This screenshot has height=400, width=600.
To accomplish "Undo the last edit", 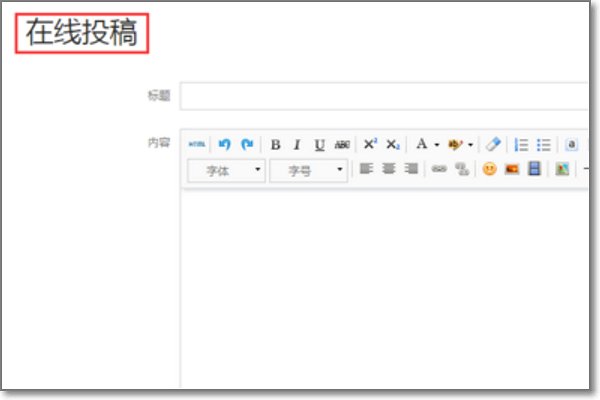I will 224,144.
